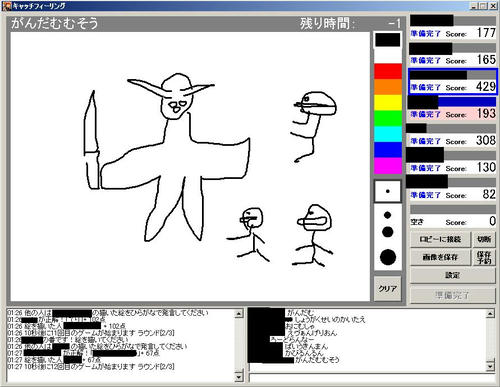Select highlighted player row with score 429

pyautogui.click(x=453, y=82)
